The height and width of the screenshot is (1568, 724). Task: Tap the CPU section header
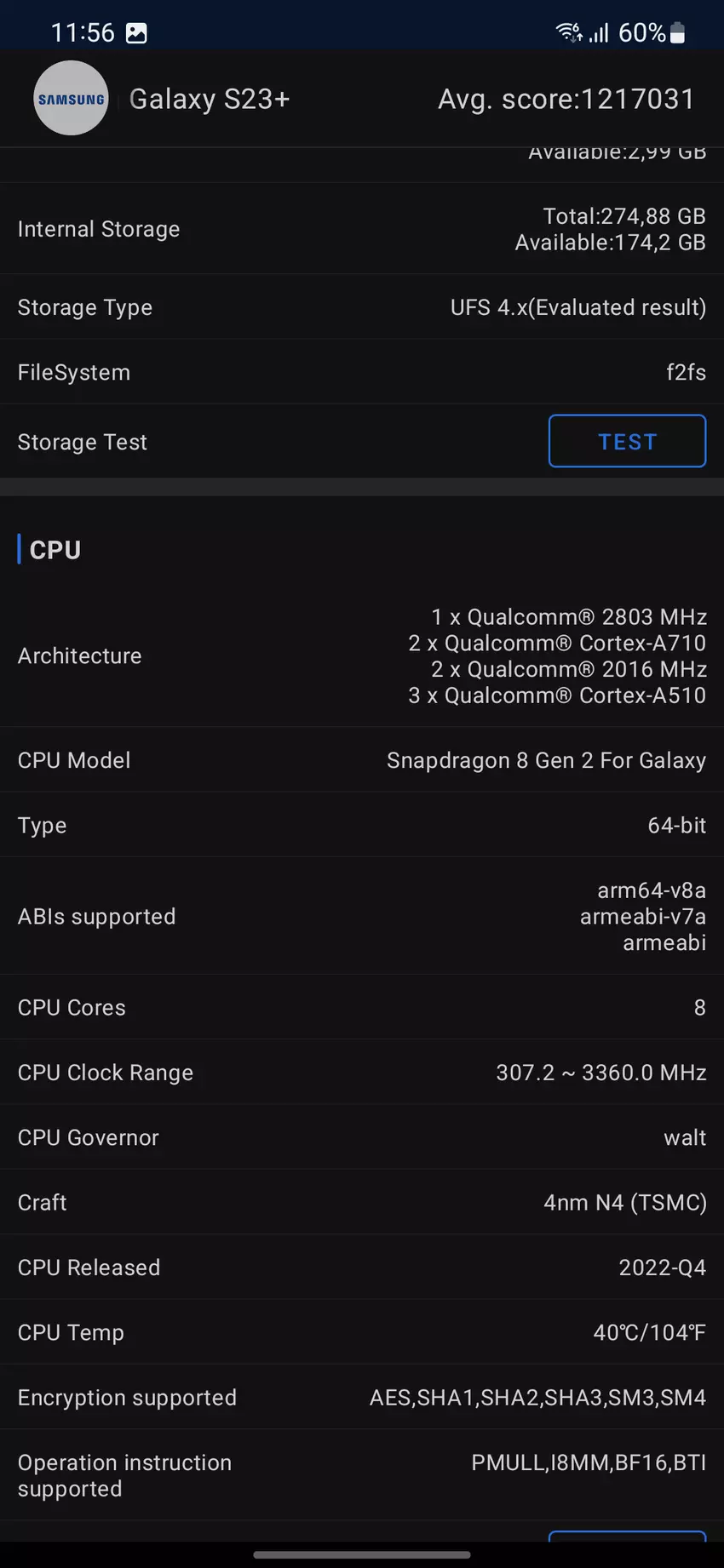[x=55, y=550]
